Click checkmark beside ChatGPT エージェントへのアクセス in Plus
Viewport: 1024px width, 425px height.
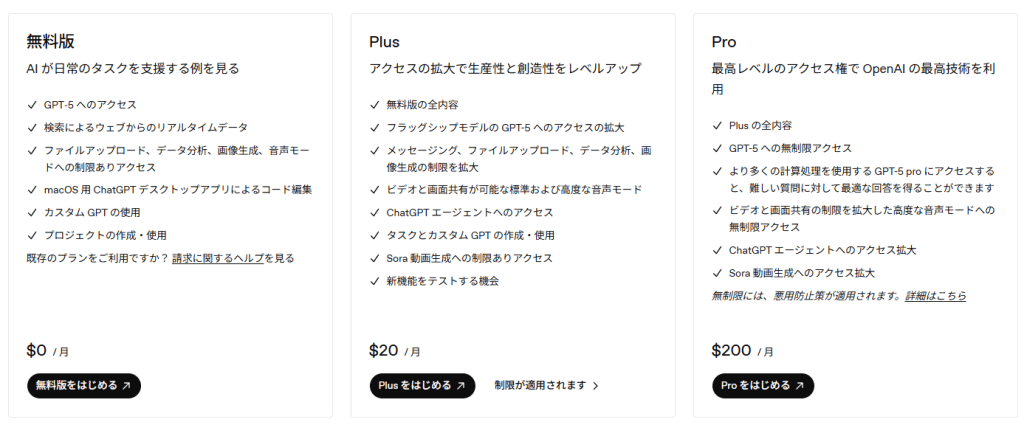tap(375, 212)
